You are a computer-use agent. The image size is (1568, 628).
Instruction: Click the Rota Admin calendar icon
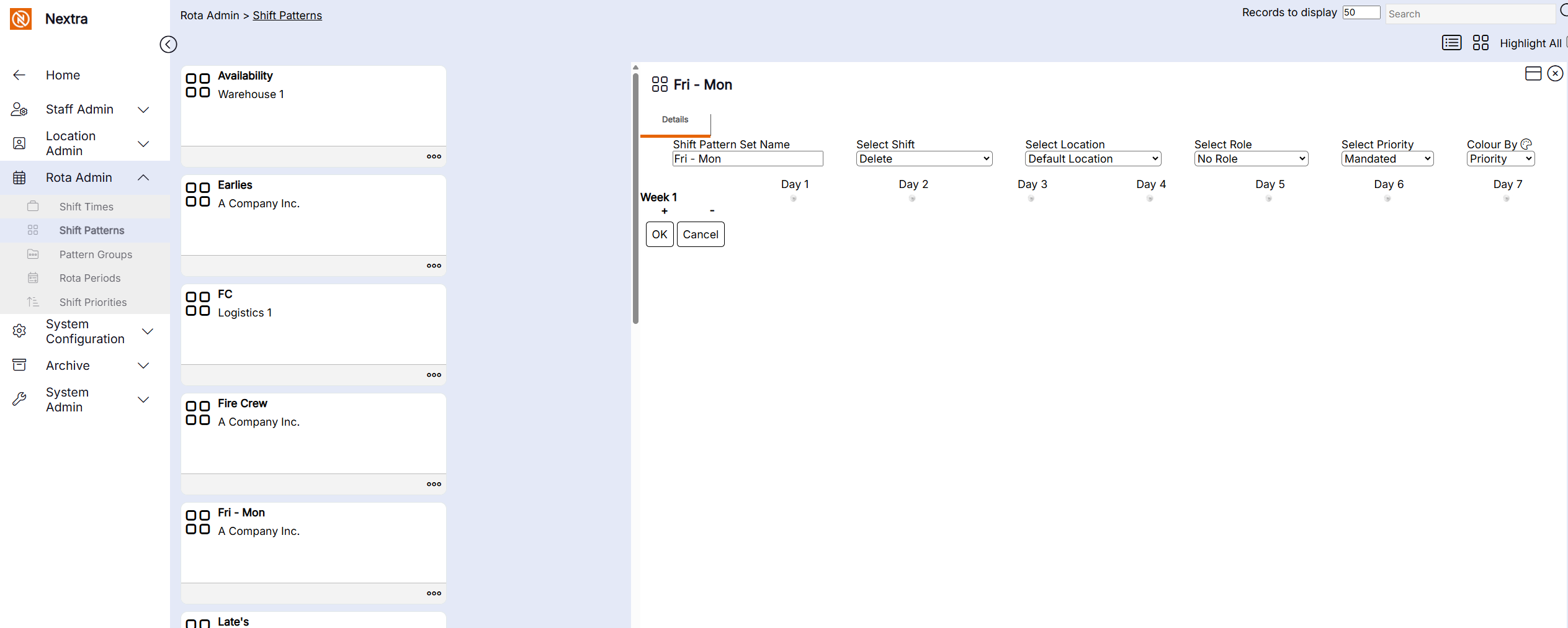pos(19,177)
